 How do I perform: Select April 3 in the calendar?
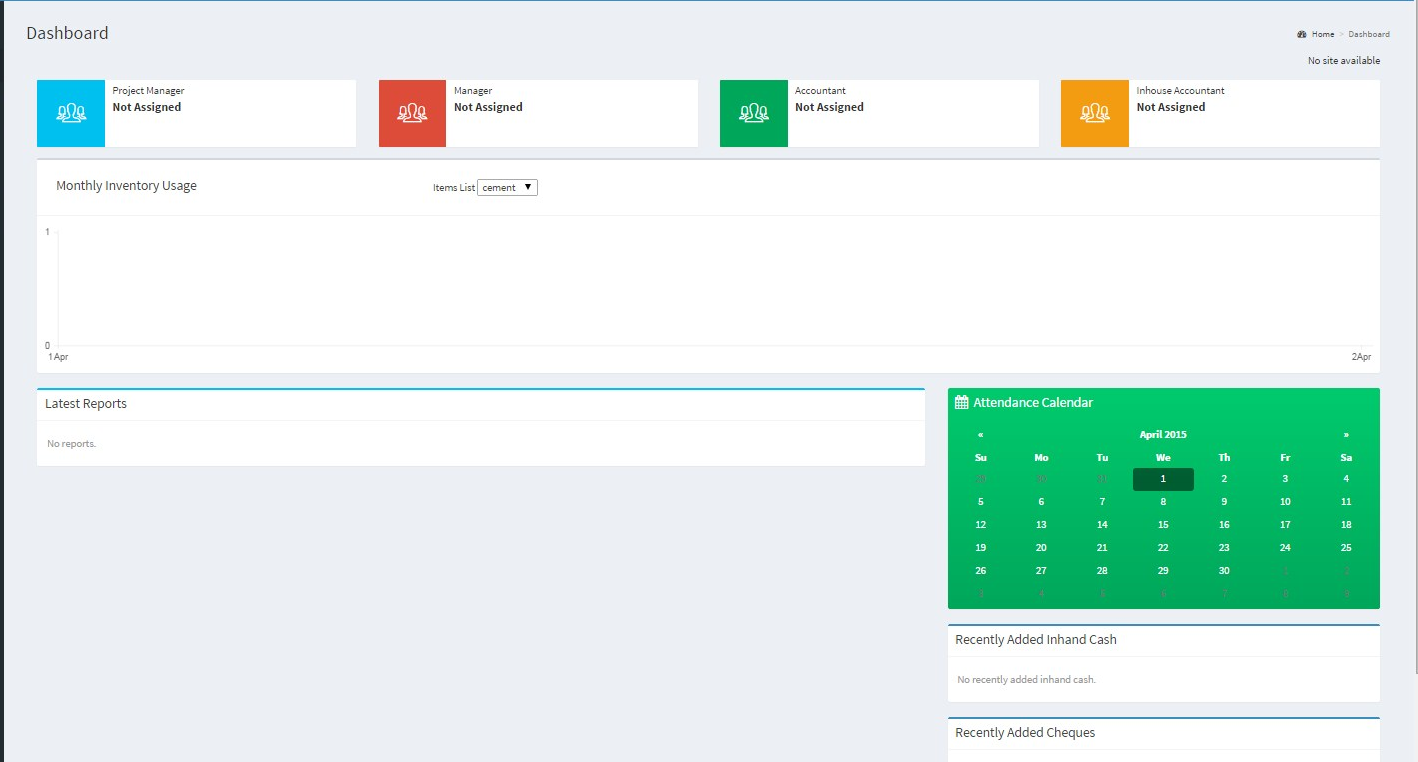tap(1285, 479)
